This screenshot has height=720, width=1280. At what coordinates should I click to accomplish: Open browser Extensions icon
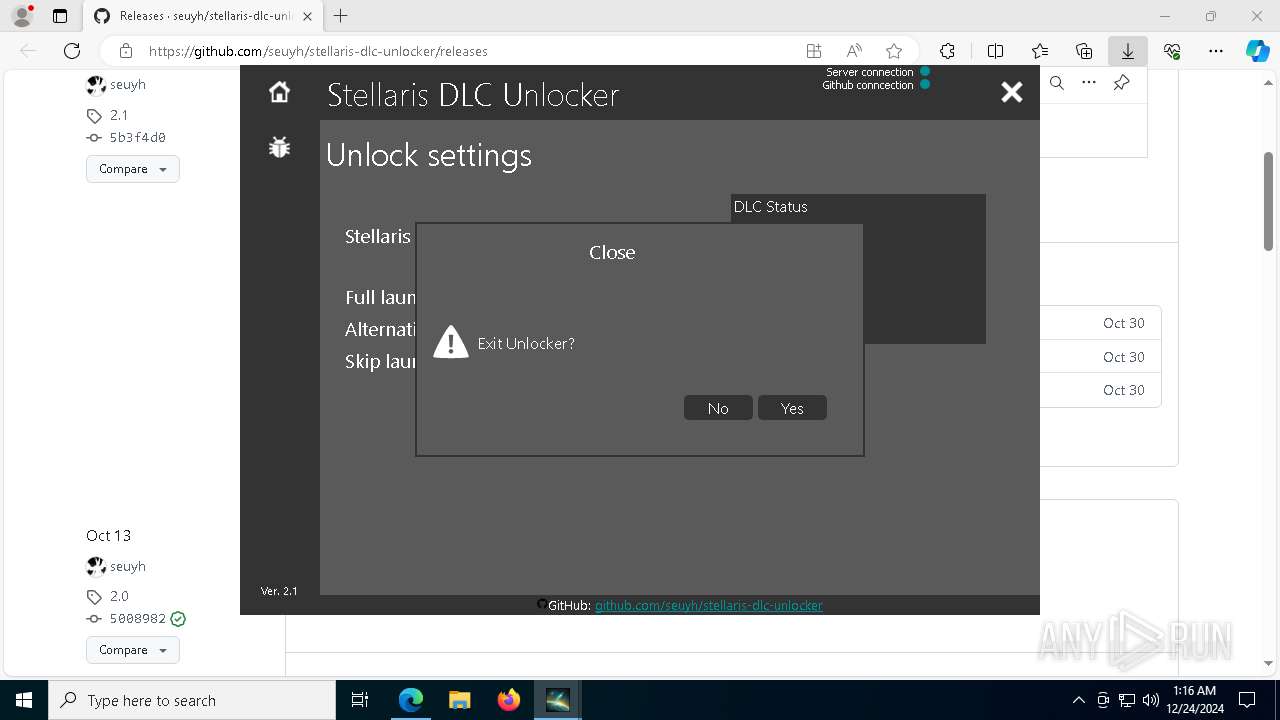[x=947, y=51]
